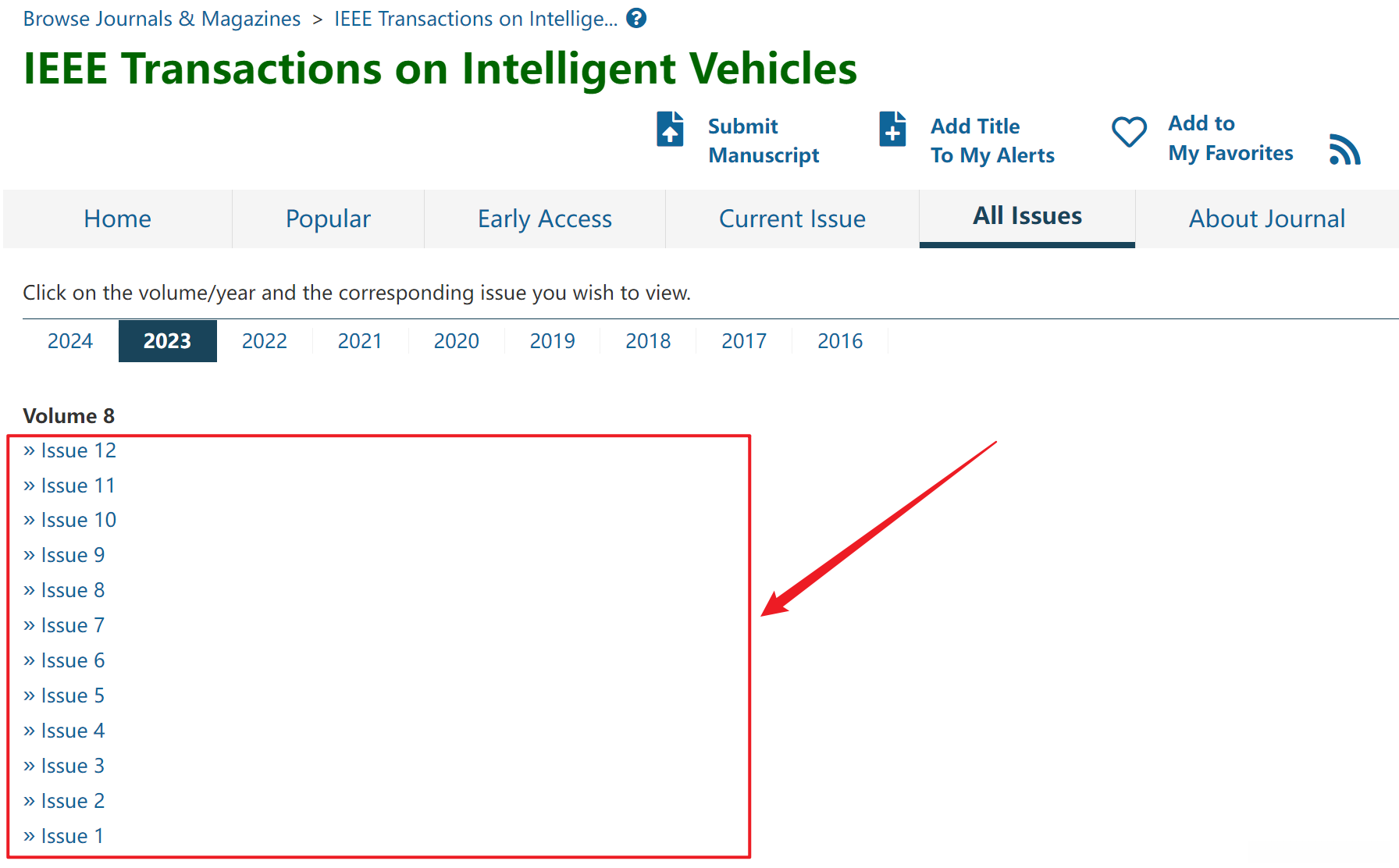
Task: Select the 2019 year volume
Action: pos(552,341)
